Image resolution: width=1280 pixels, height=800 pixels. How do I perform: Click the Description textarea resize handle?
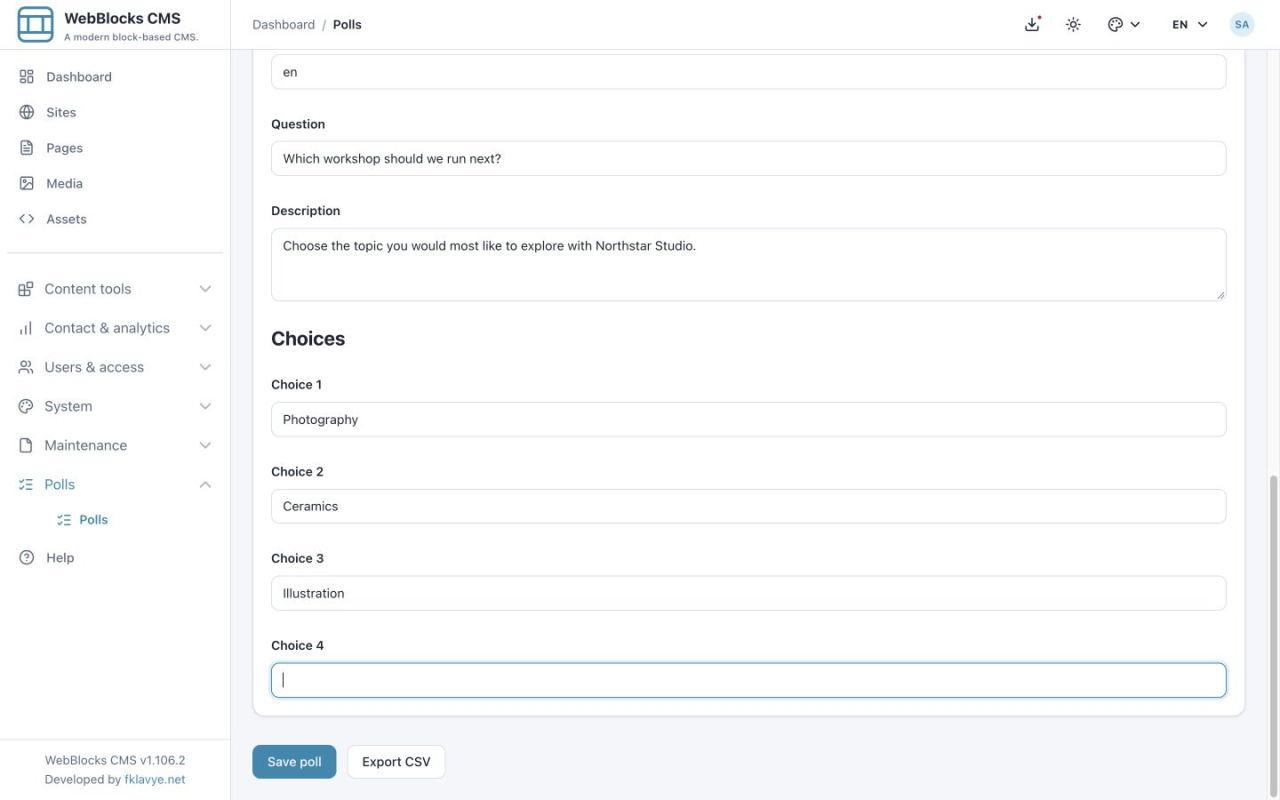coord(1220,295)
